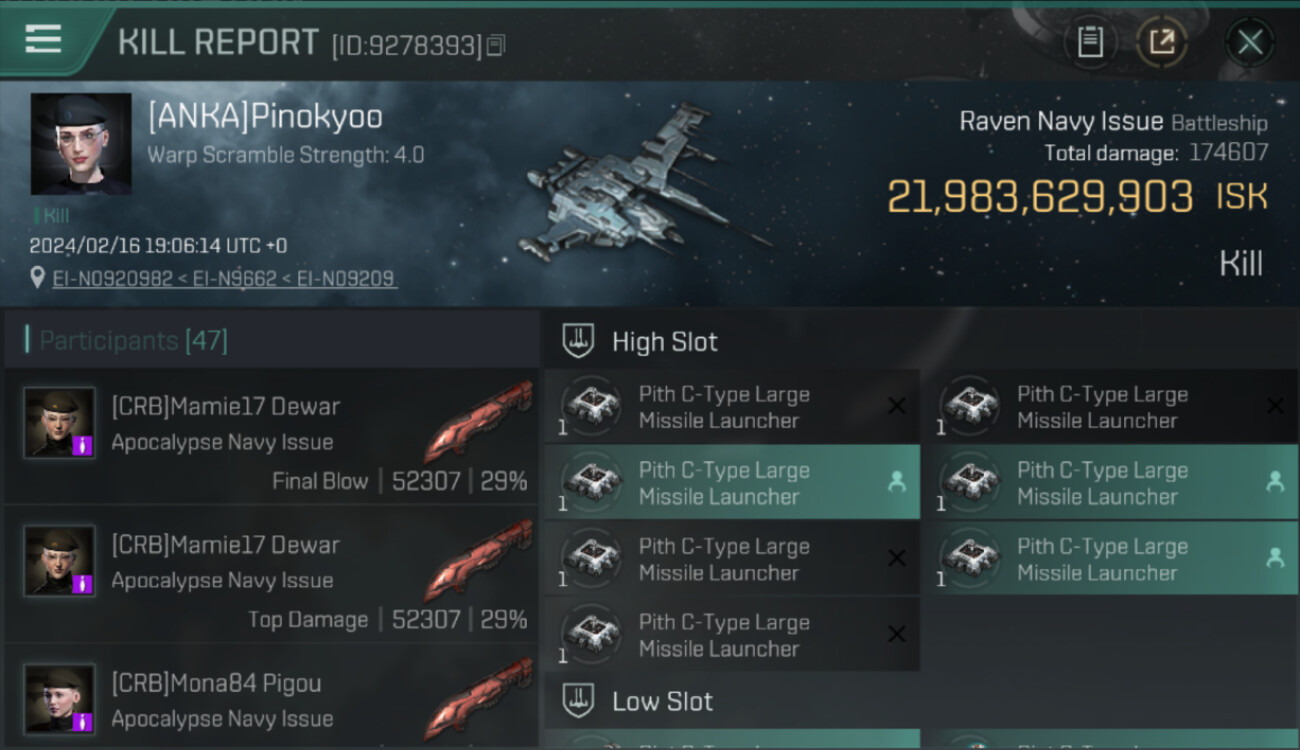The image size is (1300, 750).
Task: Click the Participants [47] header
Action: coord(134,341)
